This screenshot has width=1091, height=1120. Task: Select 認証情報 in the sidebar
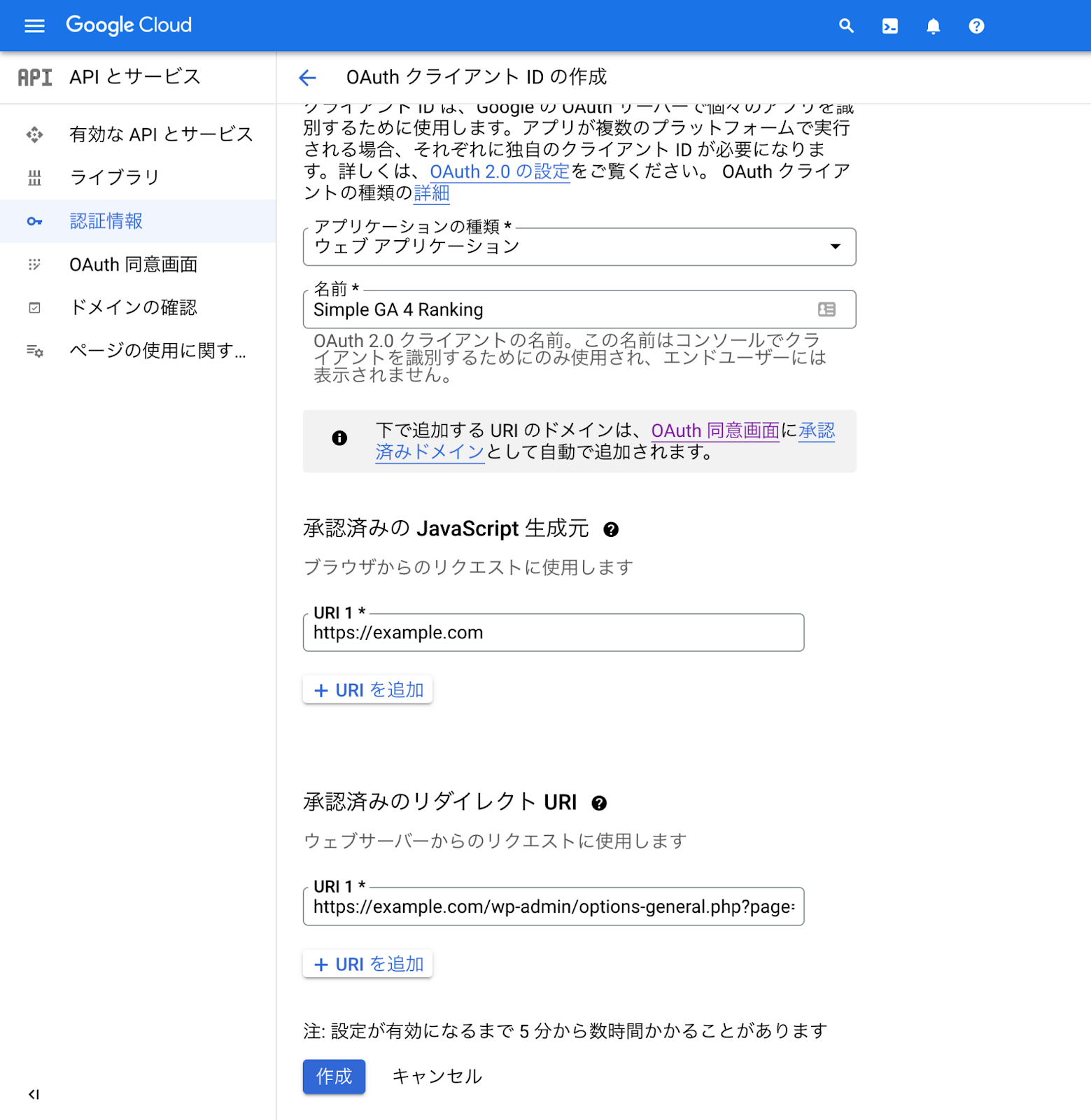[138, 221]
